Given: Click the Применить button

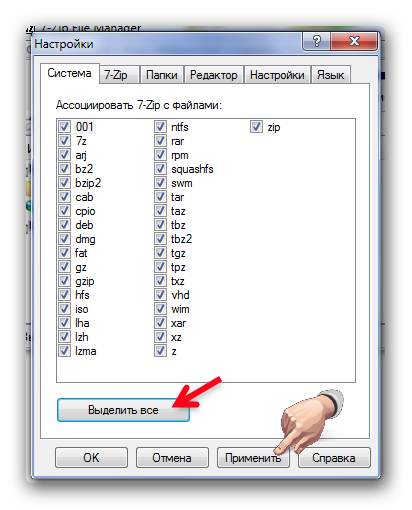Looking at the screenshot, I should pyautogui.click(x=253, y=457).
